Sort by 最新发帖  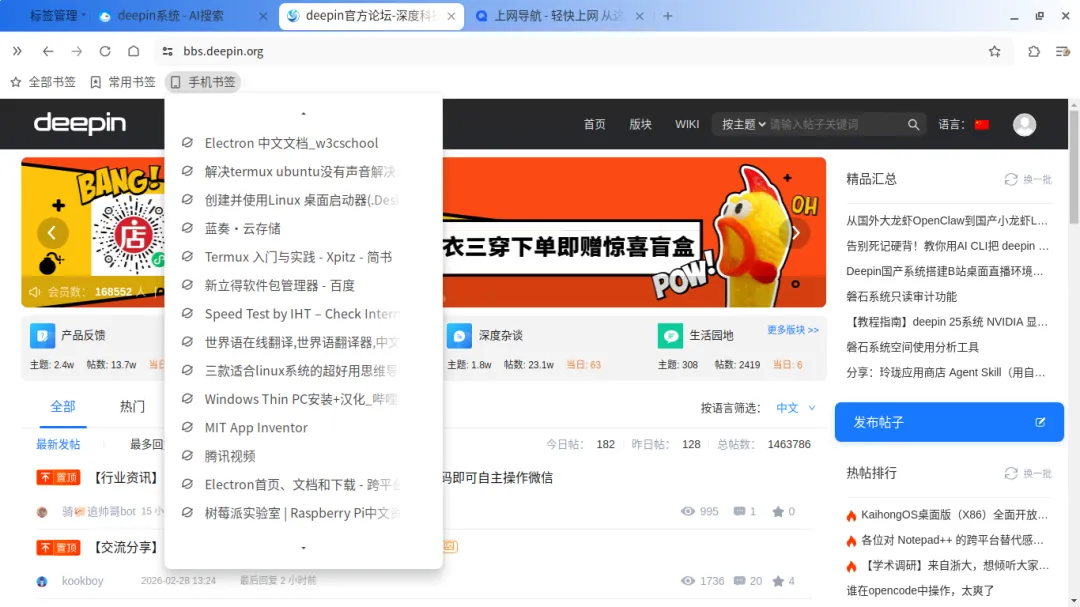(x=58, y=444)
